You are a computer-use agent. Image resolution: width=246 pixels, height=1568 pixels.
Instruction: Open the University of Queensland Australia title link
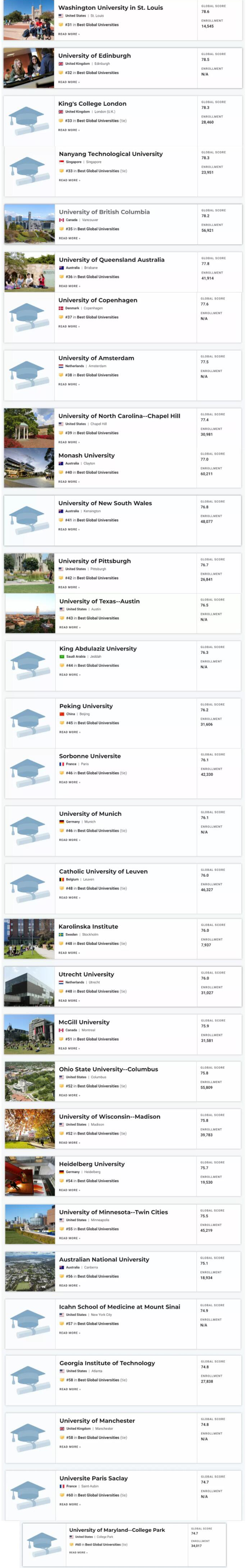[111, 259]
